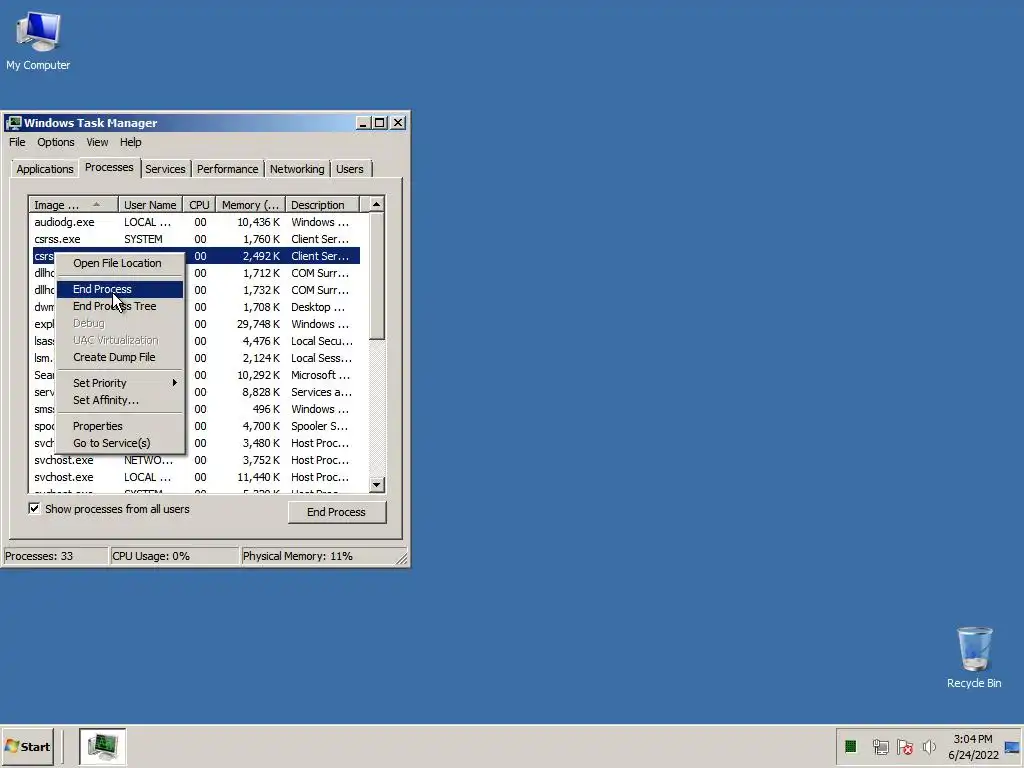Expand the Set Priority submenu
Viewport: 1024px width, 768px height.
pos(120,383)
